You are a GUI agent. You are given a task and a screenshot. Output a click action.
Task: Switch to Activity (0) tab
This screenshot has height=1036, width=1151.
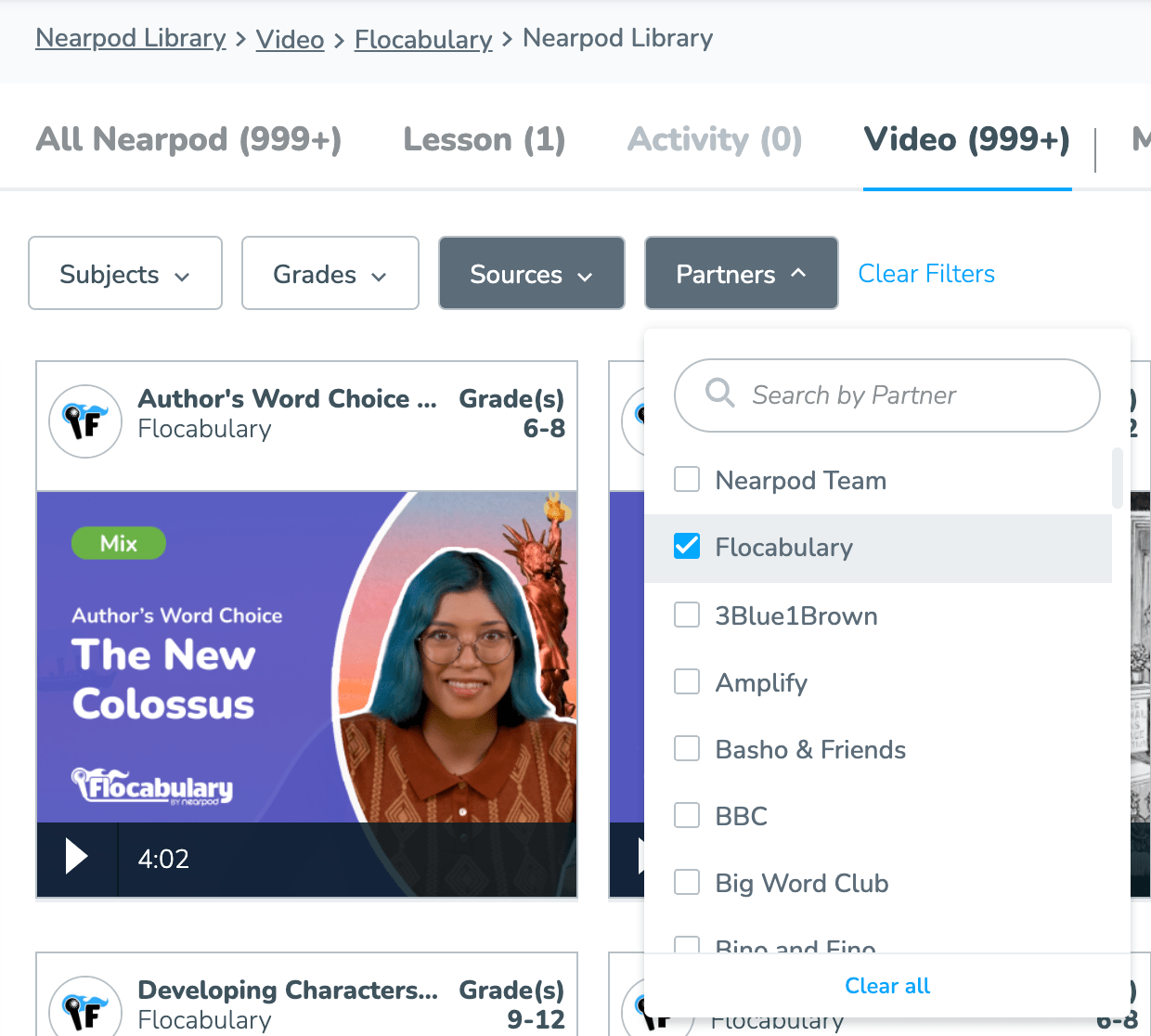pos(715,139)
